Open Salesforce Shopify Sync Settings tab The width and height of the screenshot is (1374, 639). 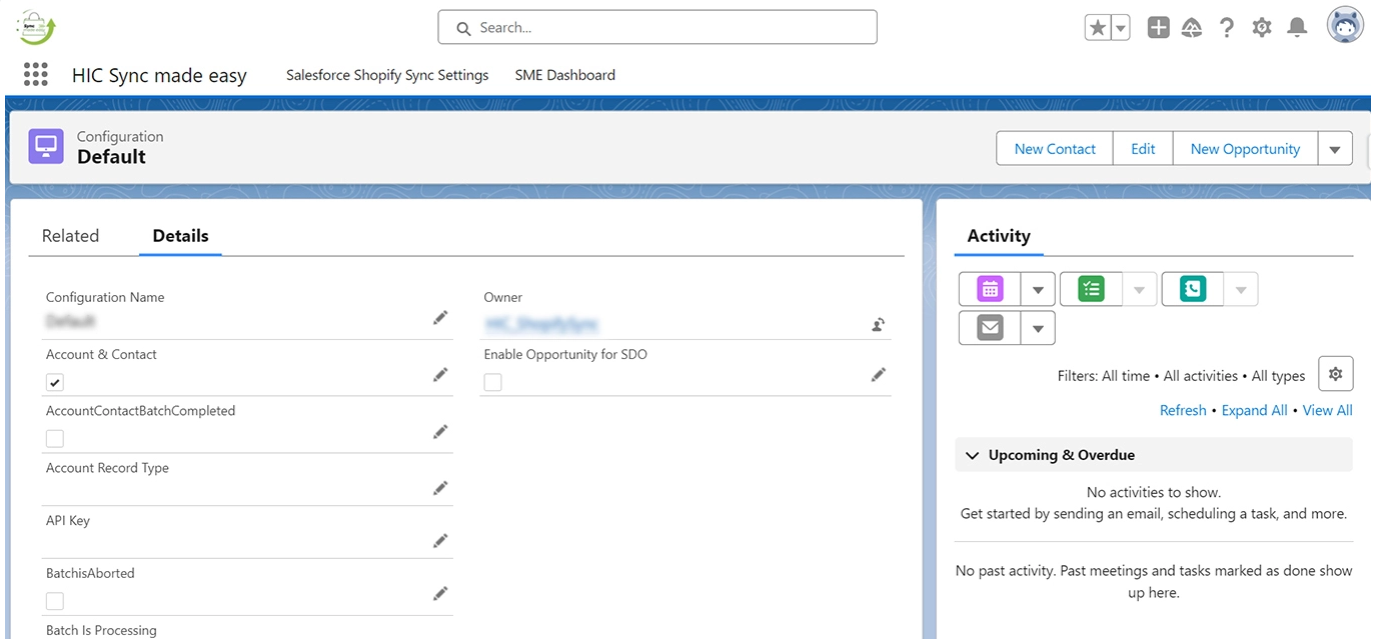tap(387, 75)
